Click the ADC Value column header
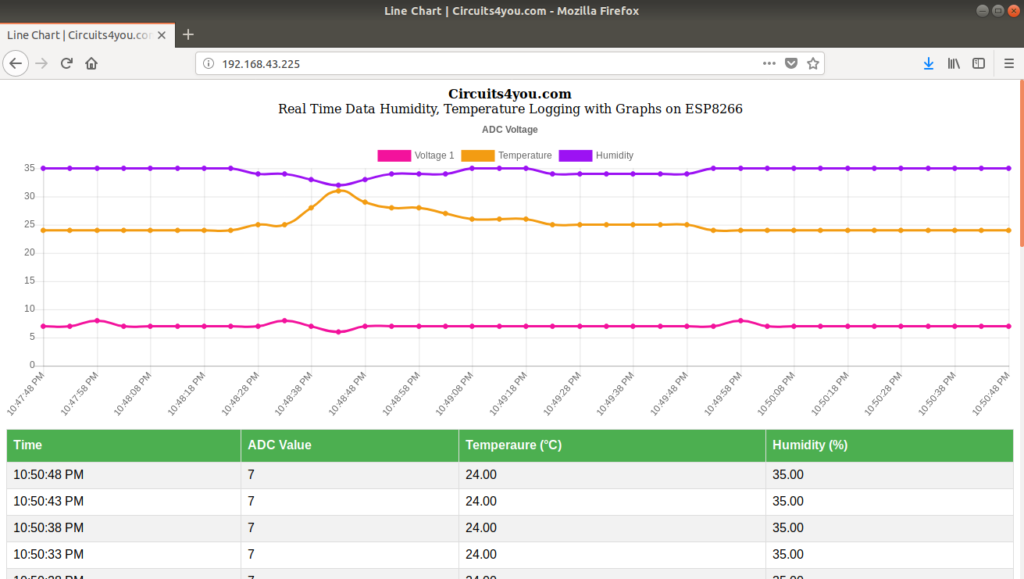 click(x=279, y=445)
